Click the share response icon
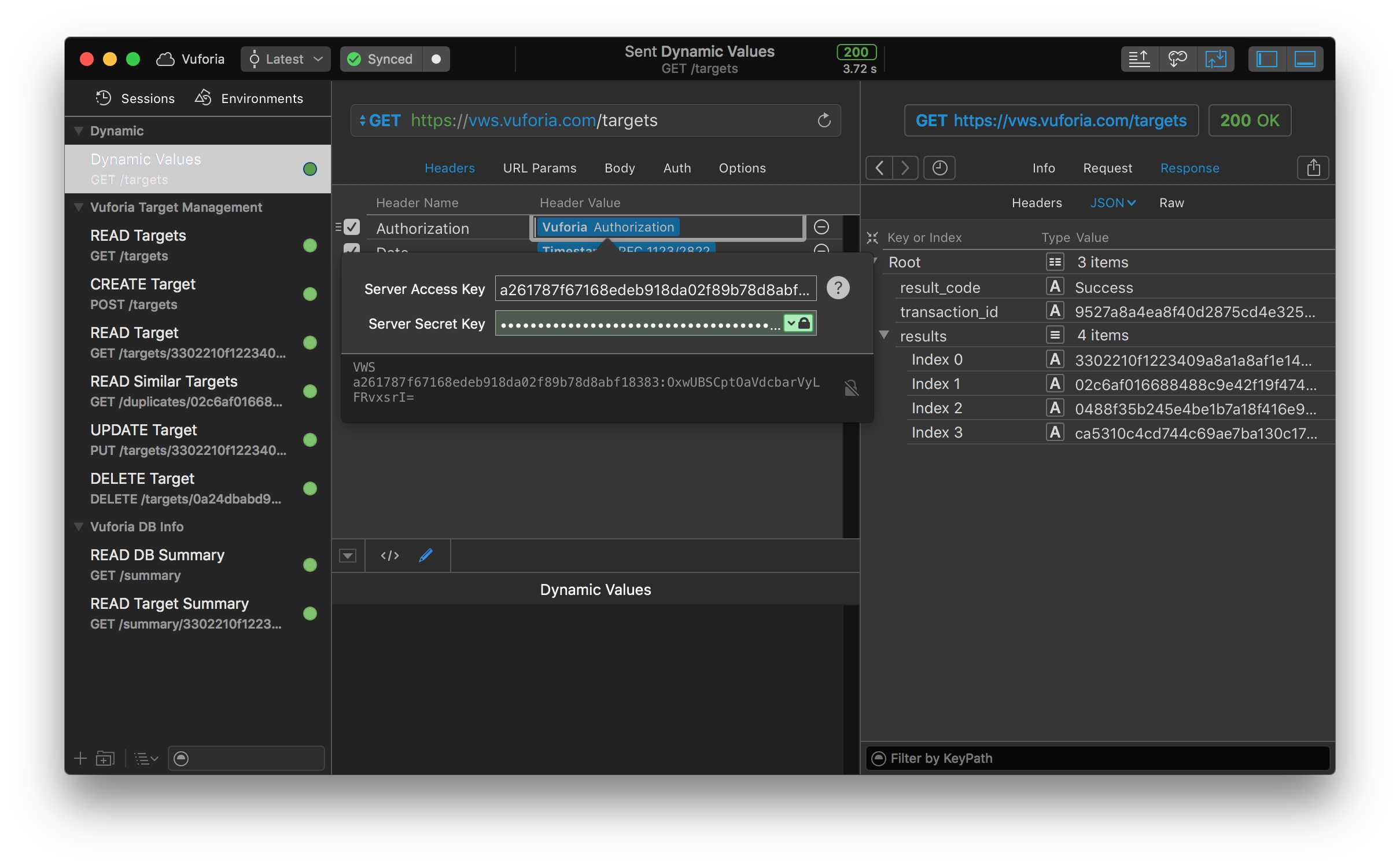 [1313, 168]
